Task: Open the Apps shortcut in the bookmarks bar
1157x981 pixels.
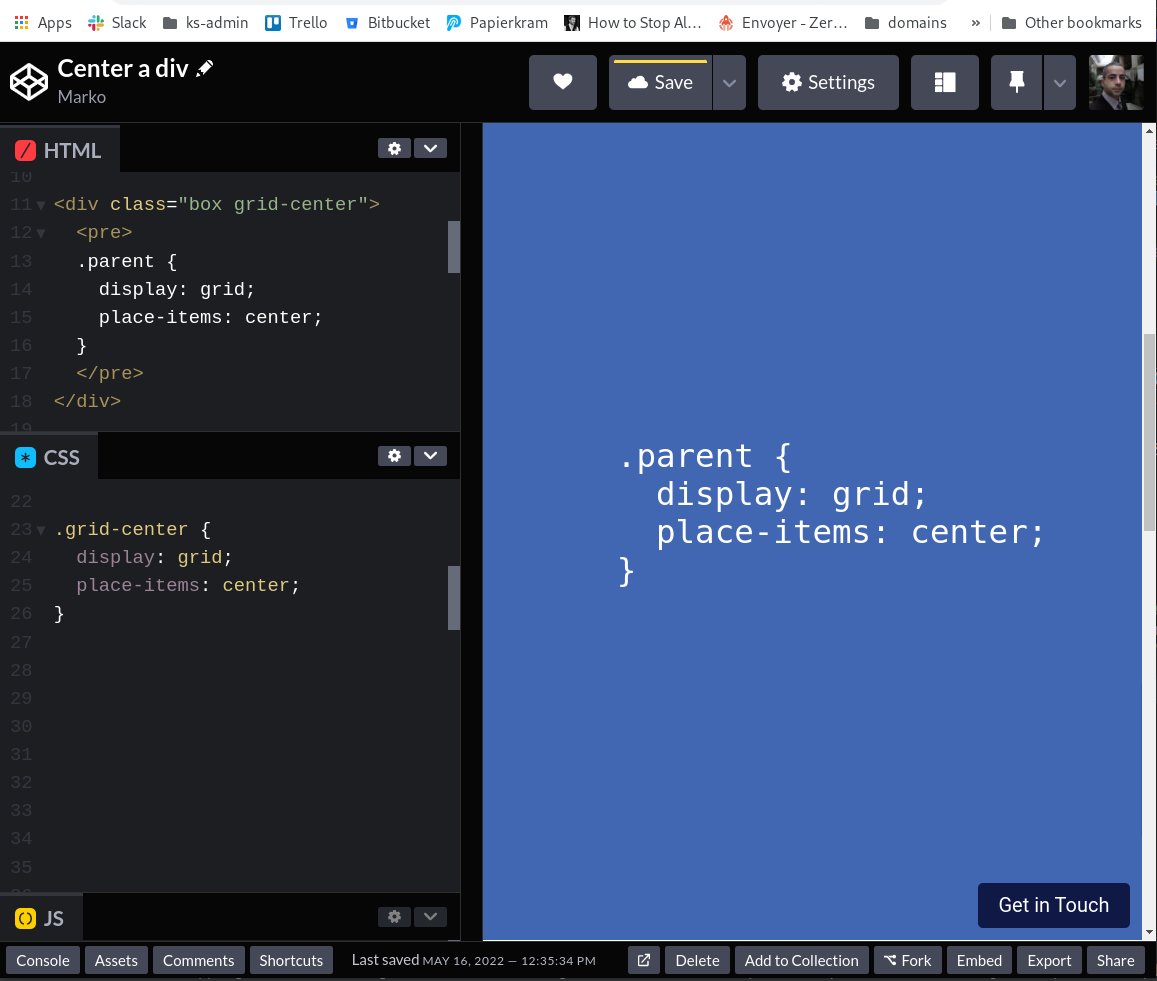Action: [x=42, y=22]
